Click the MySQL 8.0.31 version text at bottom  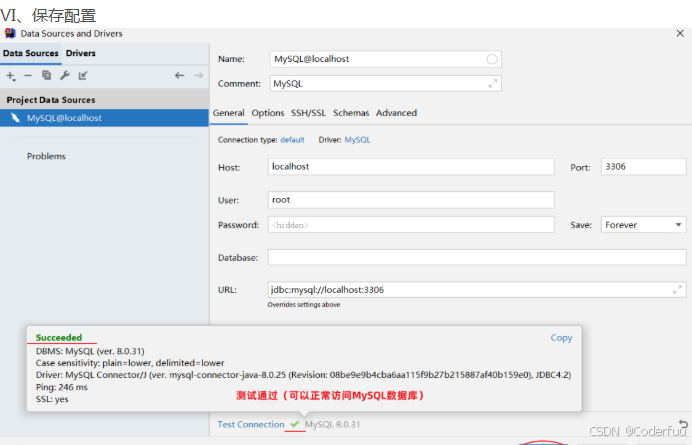click(332, 424)
